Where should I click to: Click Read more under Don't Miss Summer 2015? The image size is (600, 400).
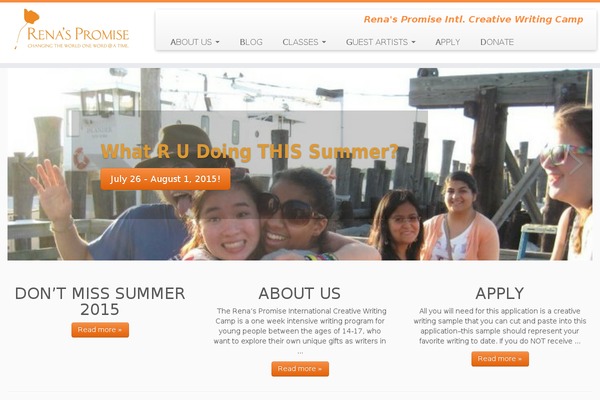click(100, 330)
